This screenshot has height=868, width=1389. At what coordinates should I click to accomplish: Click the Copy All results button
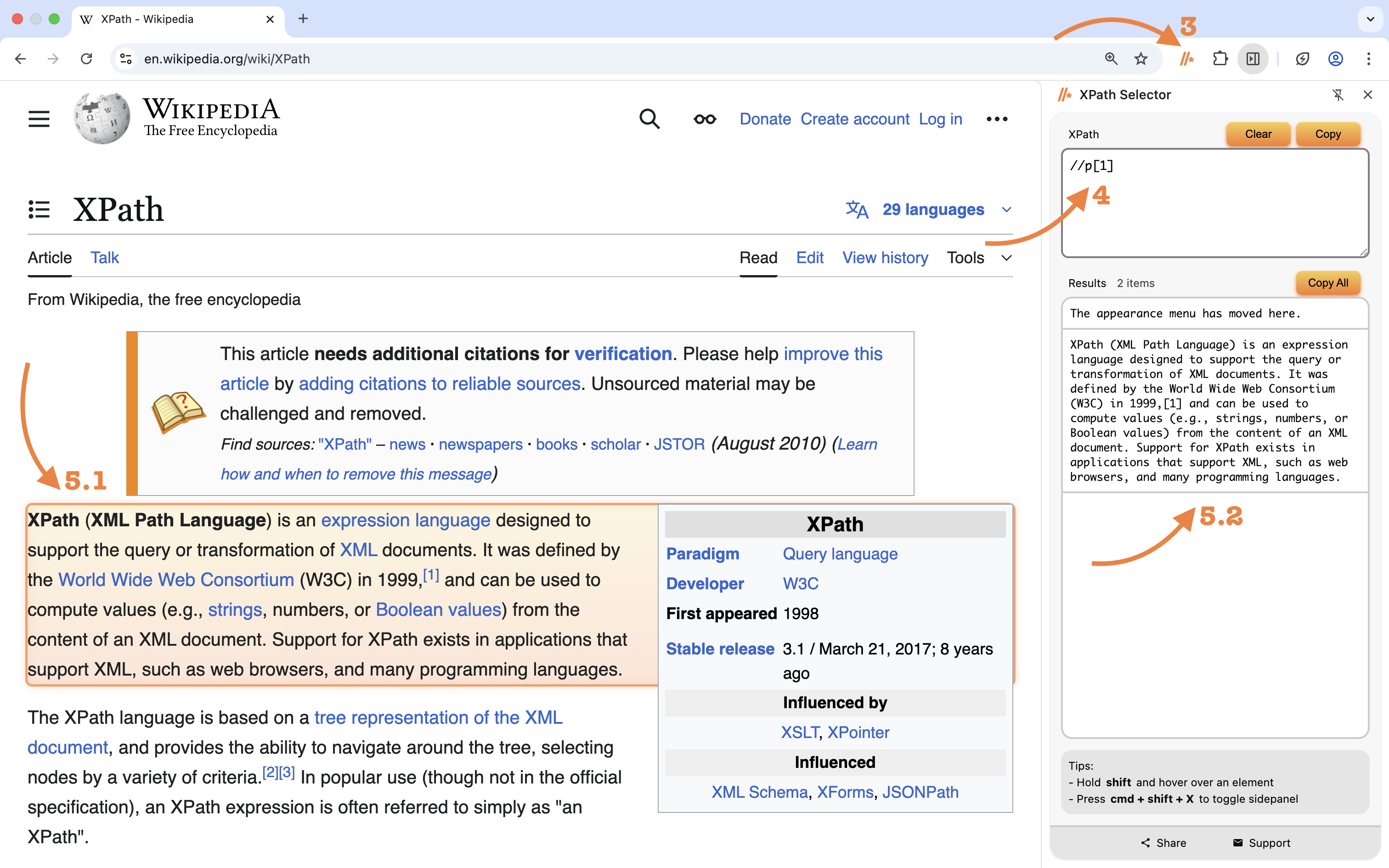pyautogui.click(x=1327, y=282)
